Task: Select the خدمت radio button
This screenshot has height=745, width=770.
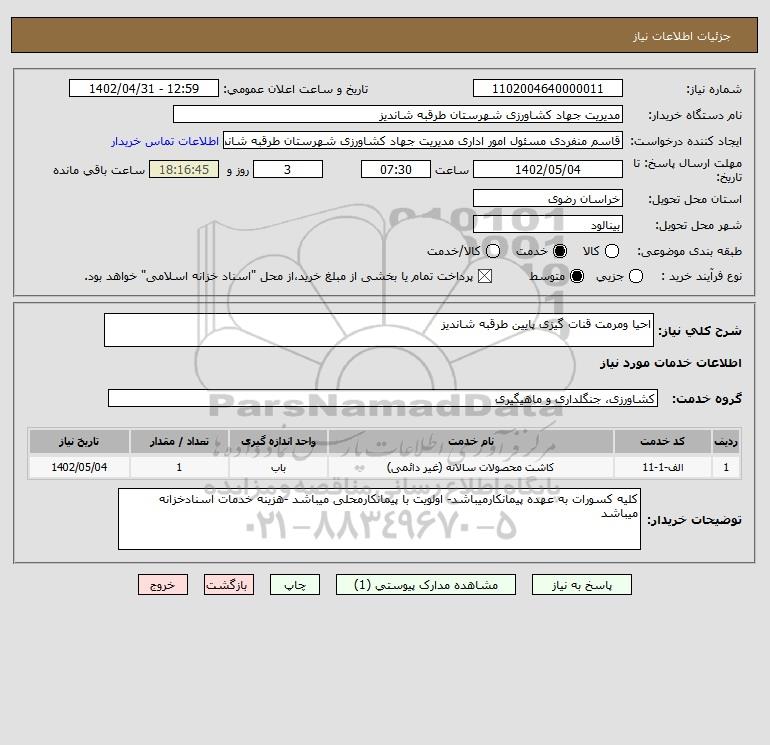Action: (559, 251)
